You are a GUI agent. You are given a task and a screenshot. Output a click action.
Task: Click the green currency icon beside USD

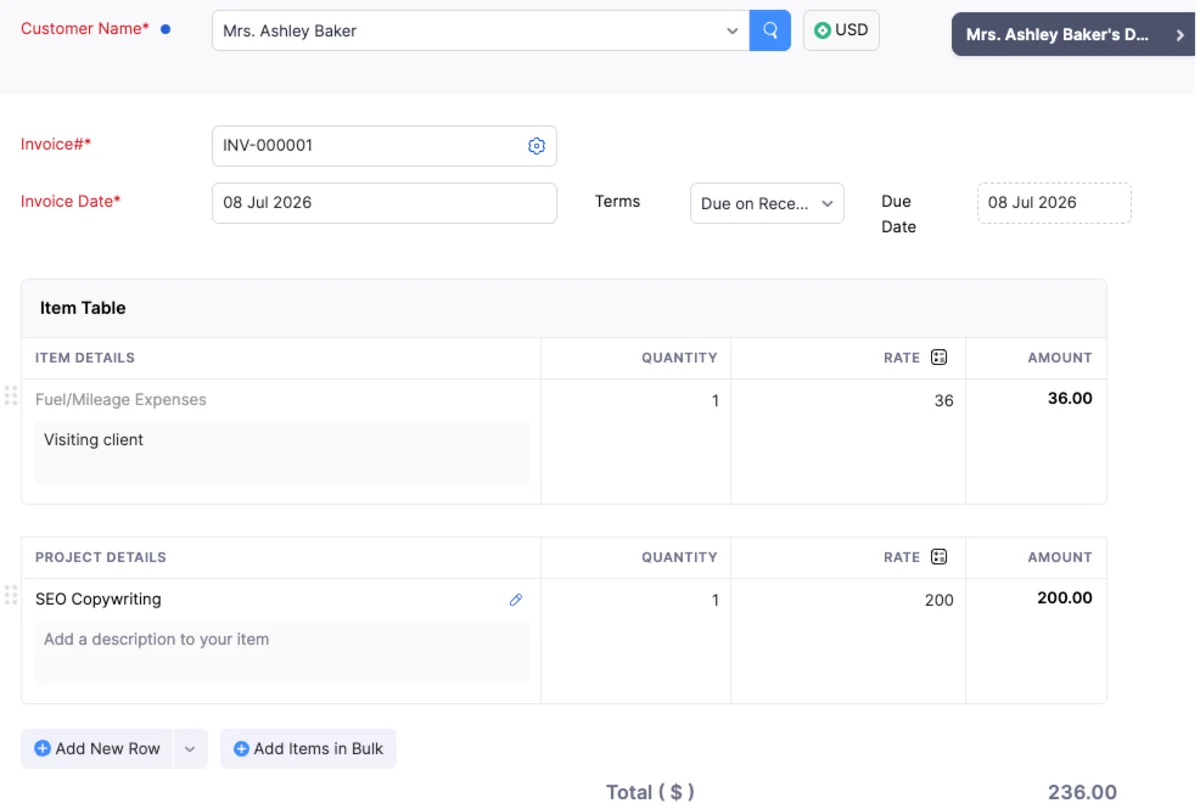point(823,30)
